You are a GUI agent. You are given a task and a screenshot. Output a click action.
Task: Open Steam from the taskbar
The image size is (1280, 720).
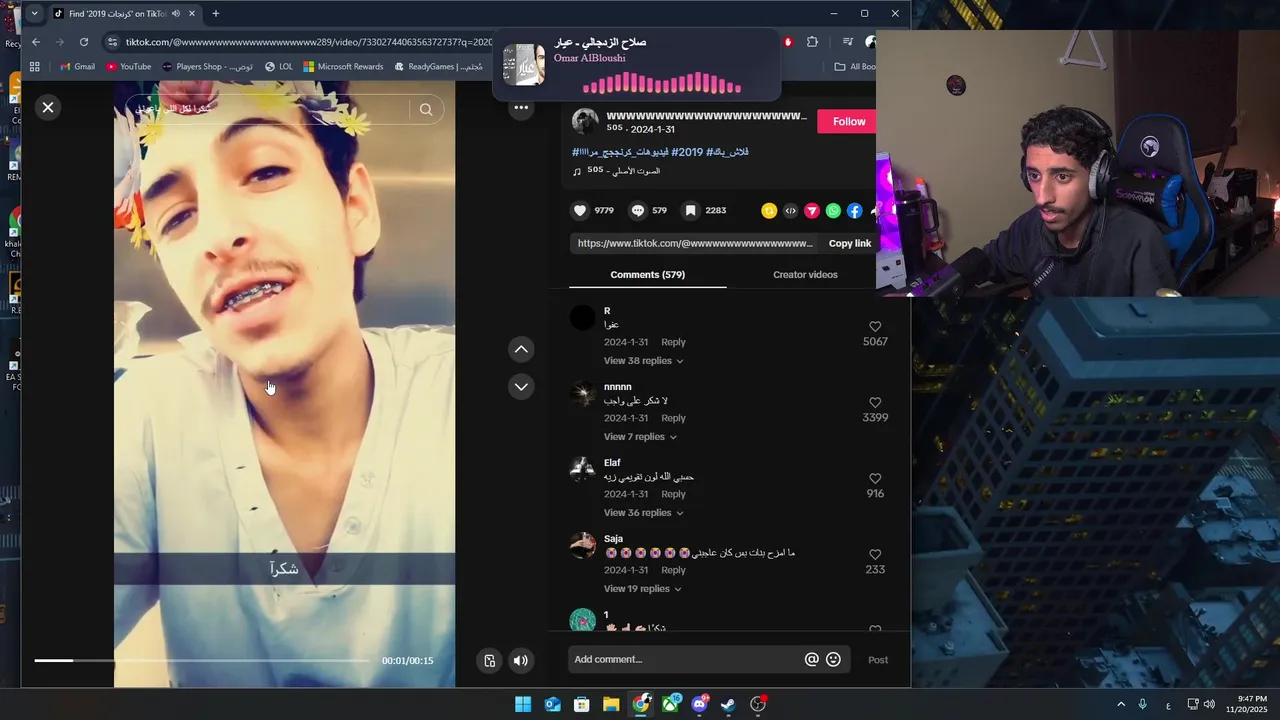click(x=728, y=704)
